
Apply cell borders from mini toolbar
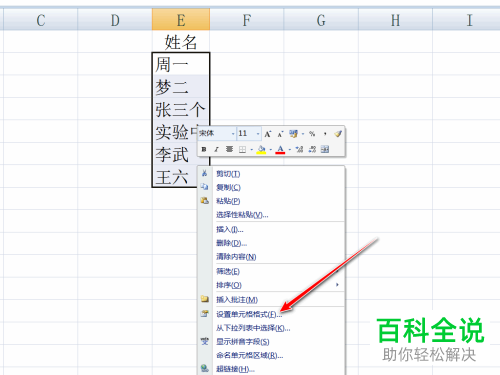(x=242, y=149)
